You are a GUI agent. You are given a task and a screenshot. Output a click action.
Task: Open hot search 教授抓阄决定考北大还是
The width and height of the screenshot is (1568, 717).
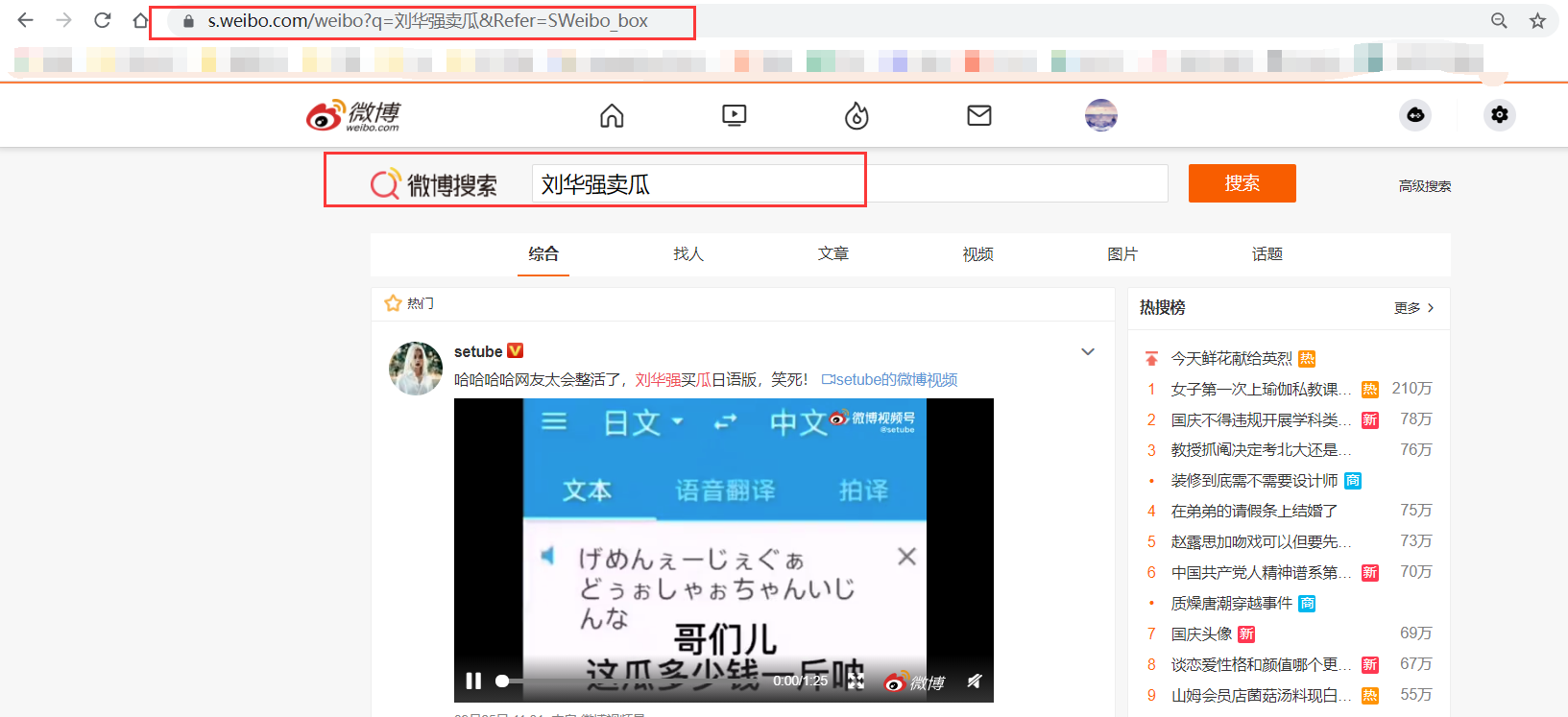[x=1261, y=450]
